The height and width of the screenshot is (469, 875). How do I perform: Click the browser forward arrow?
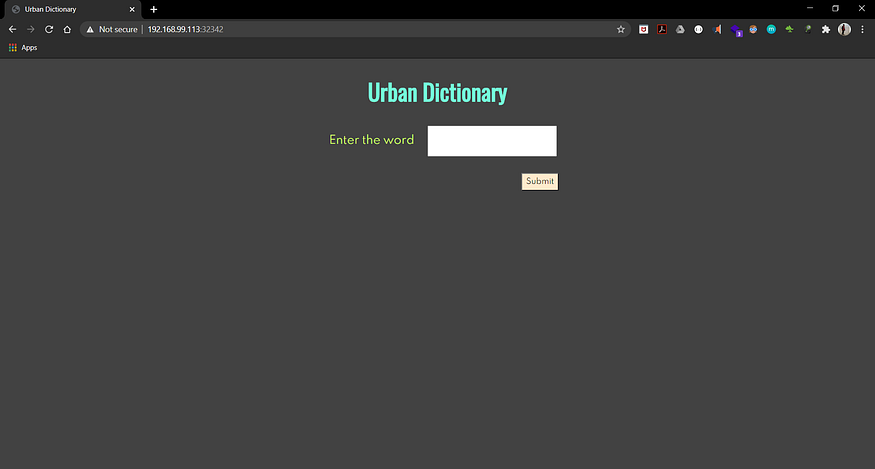click(31, 30)
